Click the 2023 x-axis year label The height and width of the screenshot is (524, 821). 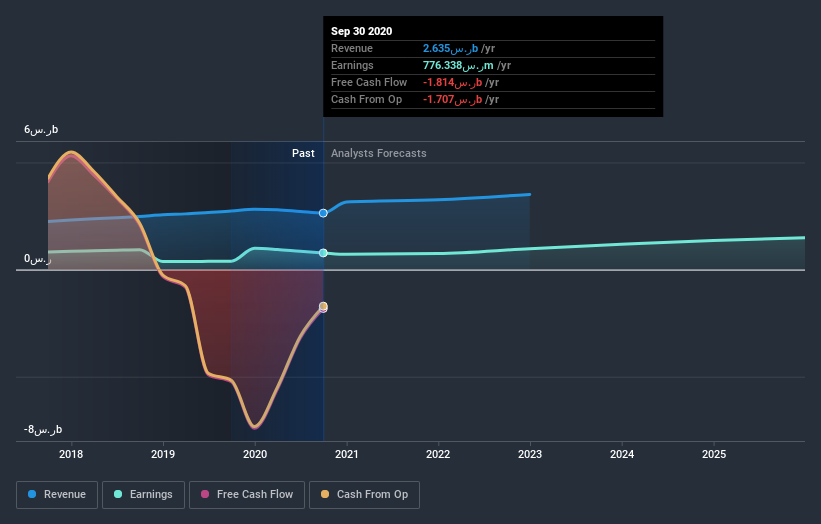coord(530,454)
